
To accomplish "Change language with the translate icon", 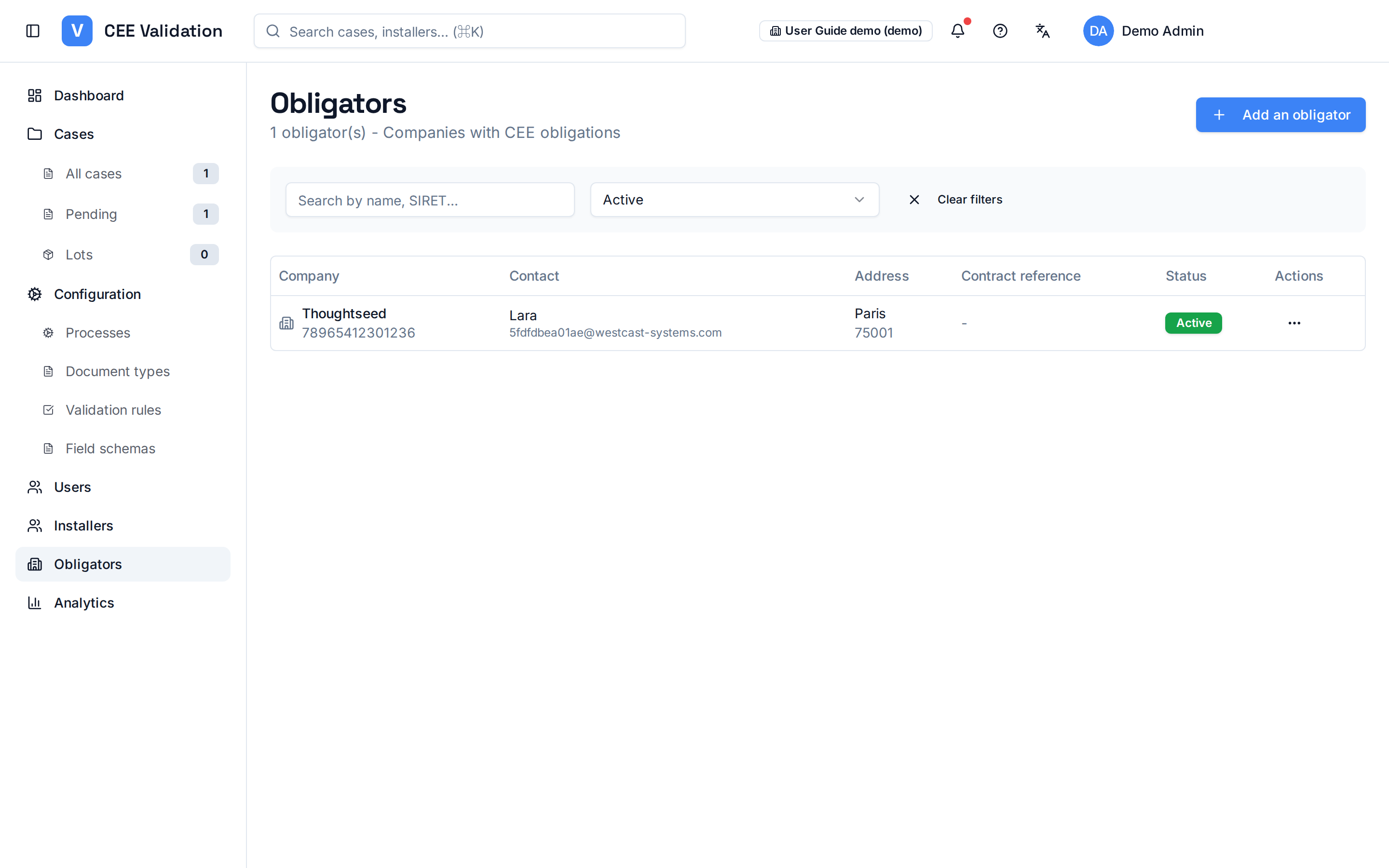I will coord(1043,31).
